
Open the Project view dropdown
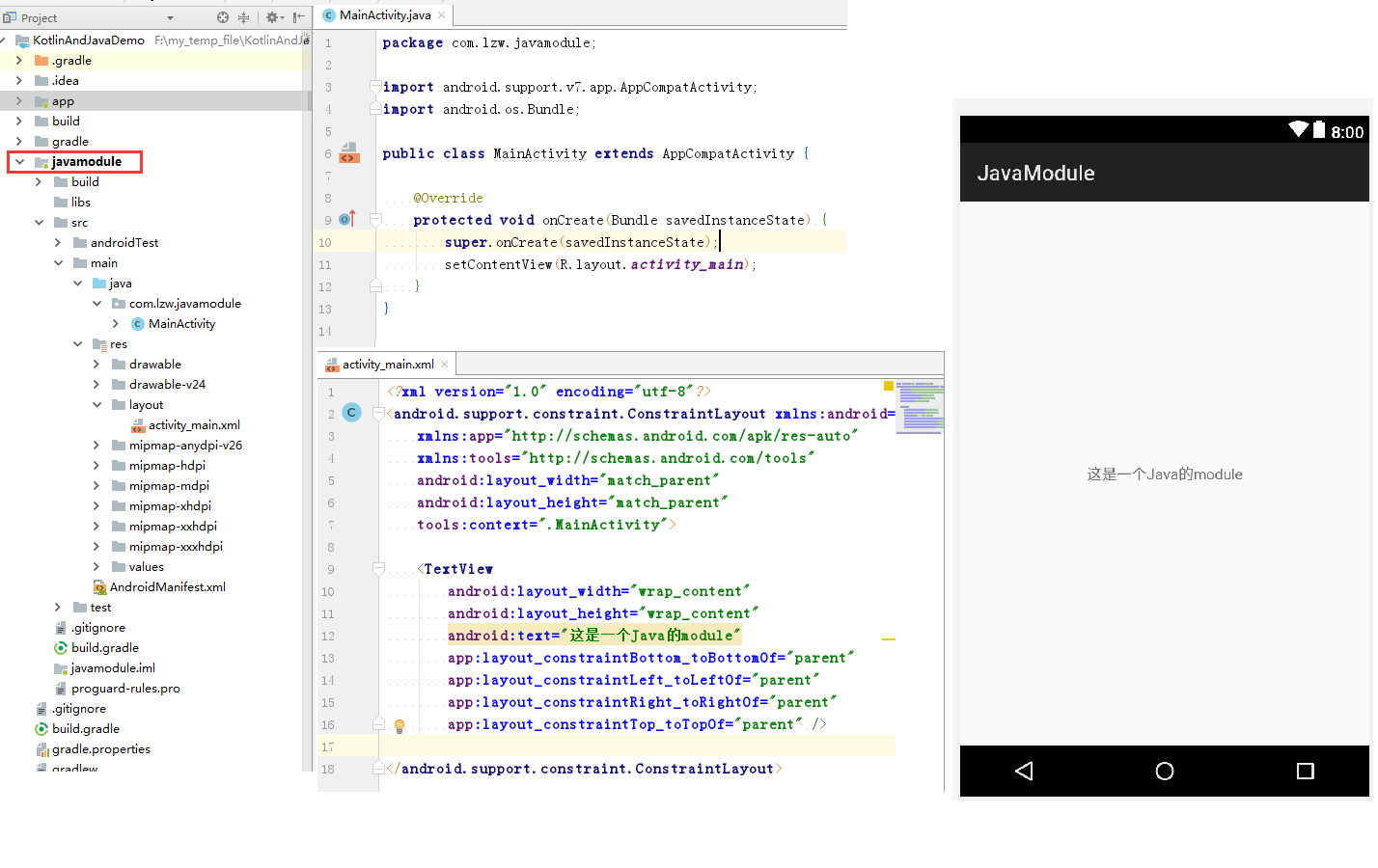[x=171, y=18]
